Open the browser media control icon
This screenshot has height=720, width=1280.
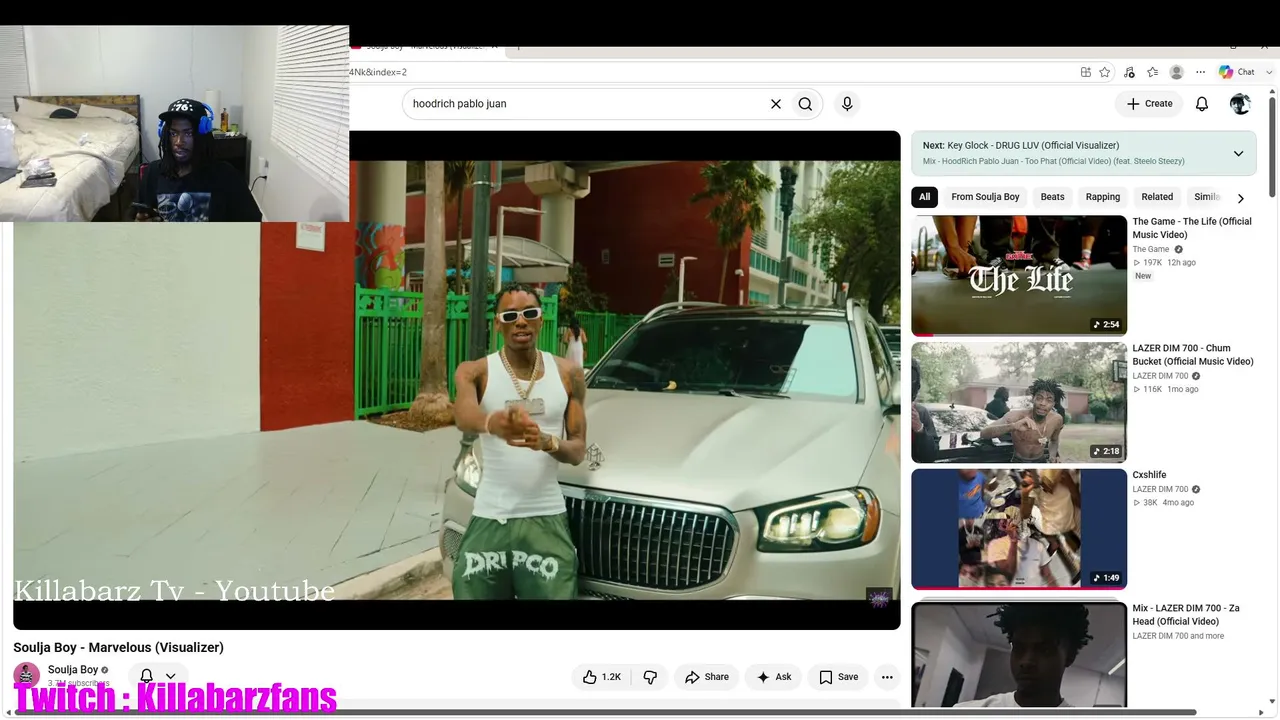coord(1129,72)
